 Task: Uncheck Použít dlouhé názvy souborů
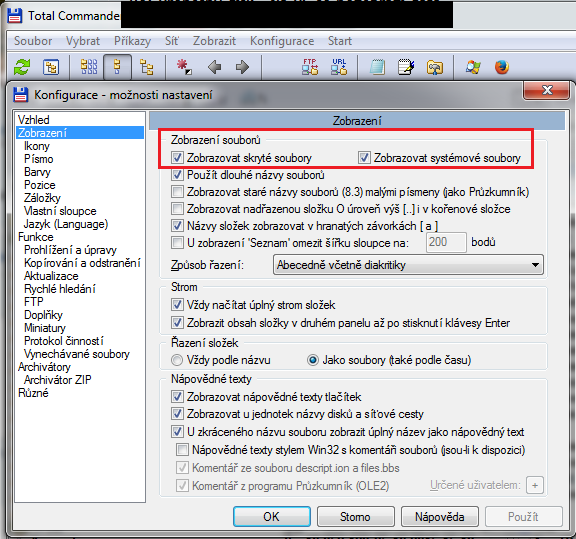pyautogui.click(x=177, y=175)
